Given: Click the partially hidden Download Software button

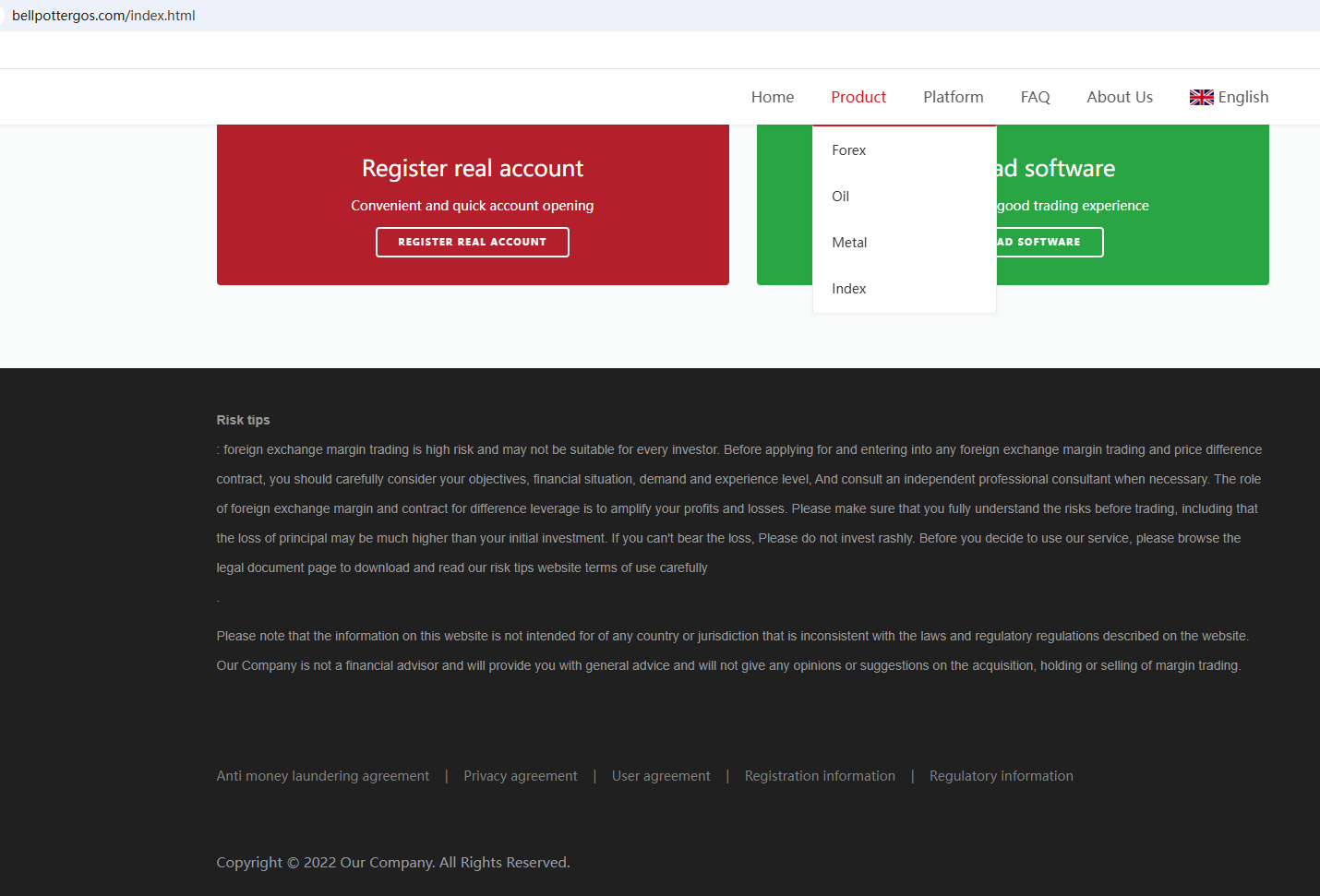Looking at the screenshot, I should [x=1049, y=242].
